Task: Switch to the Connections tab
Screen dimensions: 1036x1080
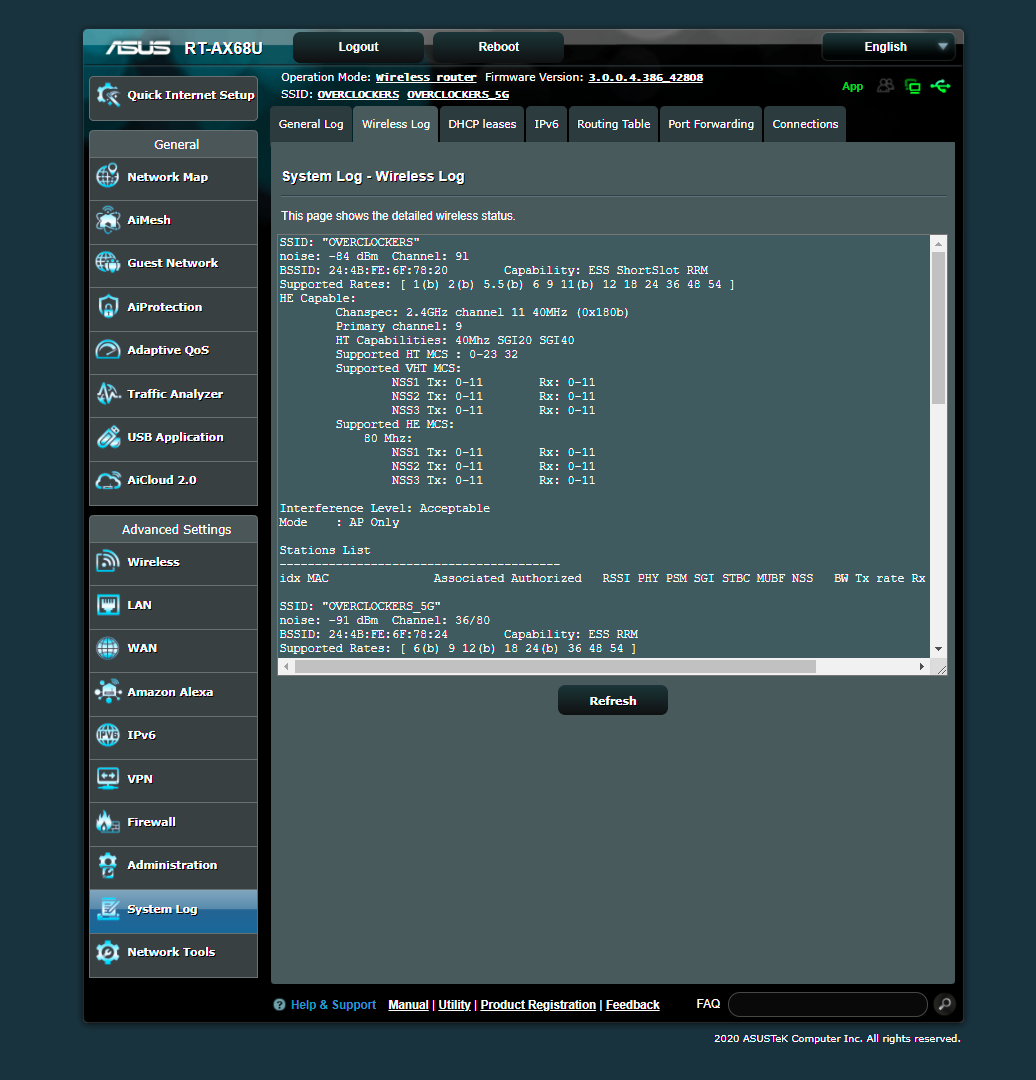Action: coord(804,123)
